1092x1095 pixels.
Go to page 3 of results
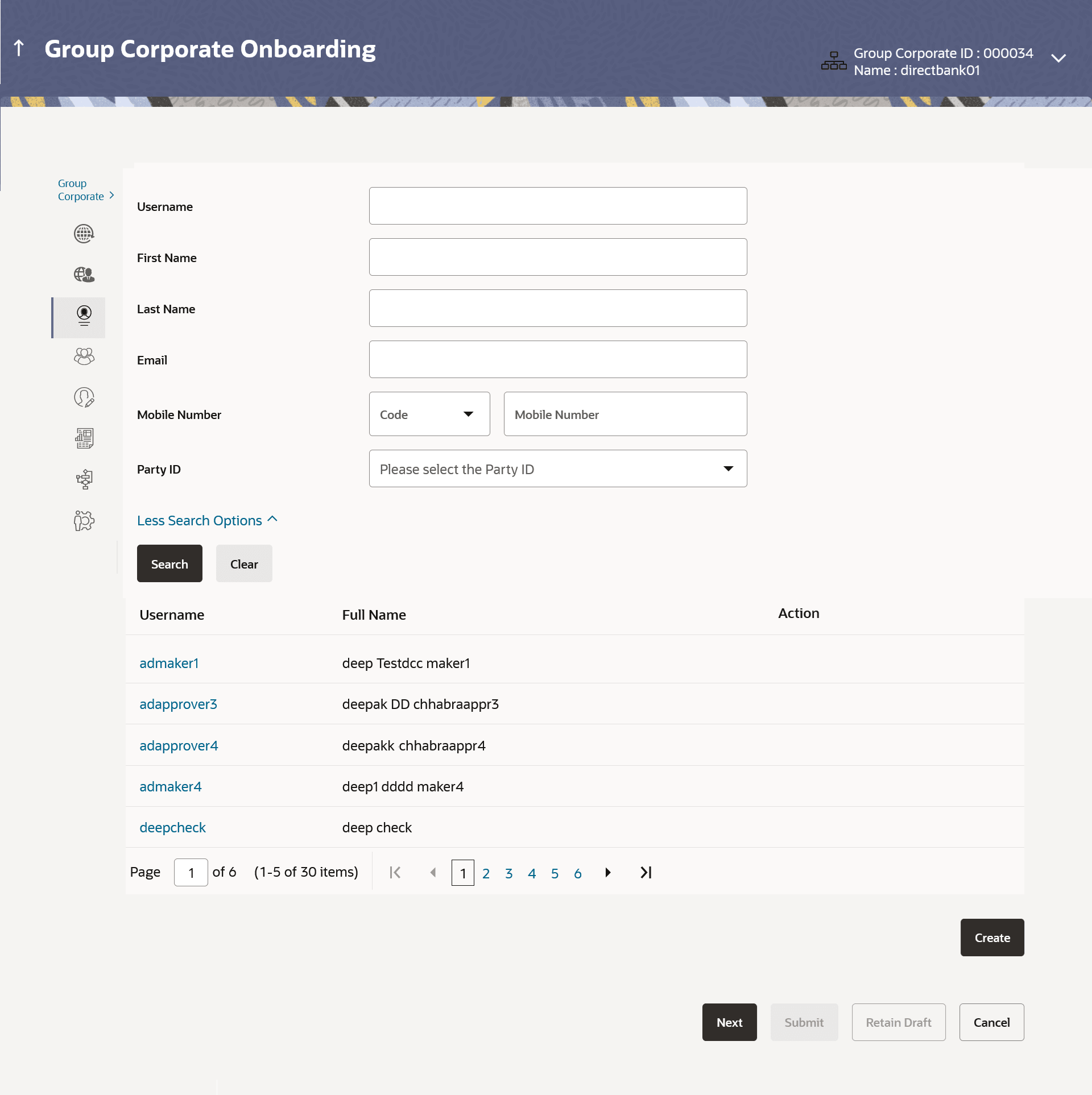[x=508, y=873]
